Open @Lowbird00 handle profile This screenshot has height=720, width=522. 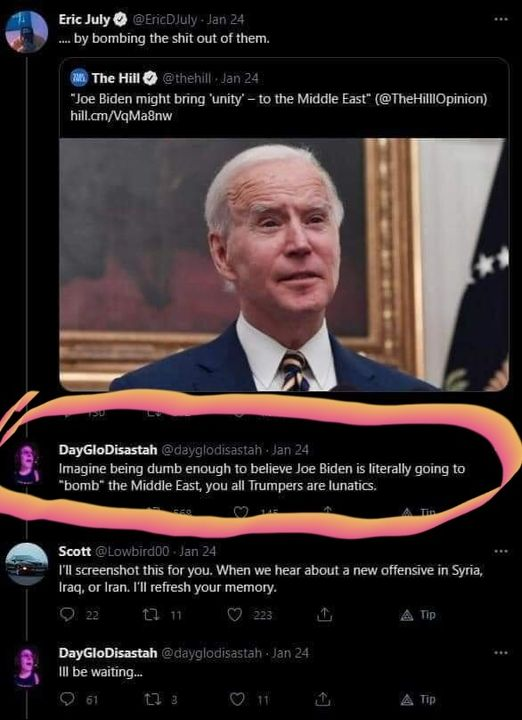(132, 550)
